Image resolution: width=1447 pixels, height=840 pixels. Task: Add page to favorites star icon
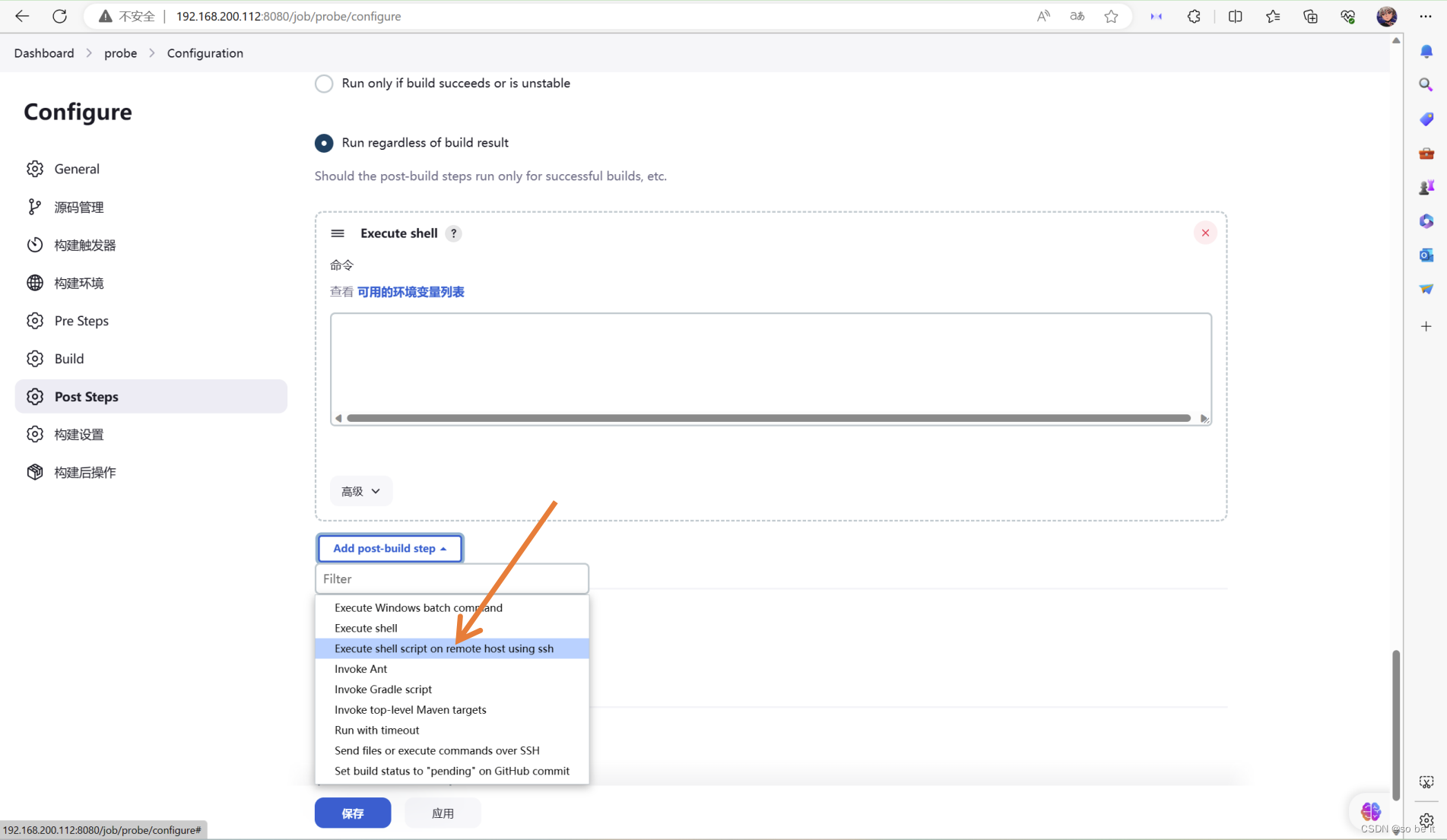coord(1111,16)
